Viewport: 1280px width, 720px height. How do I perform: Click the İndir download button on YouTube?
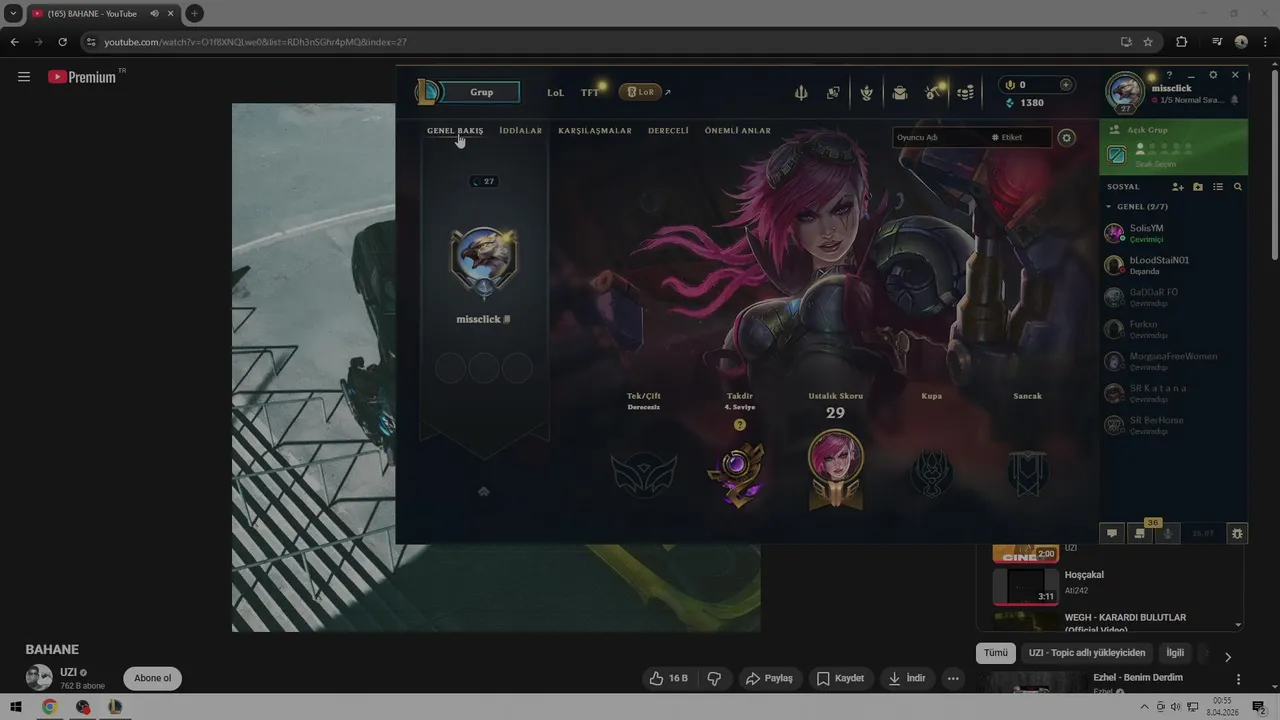click(x=906, y=678)
